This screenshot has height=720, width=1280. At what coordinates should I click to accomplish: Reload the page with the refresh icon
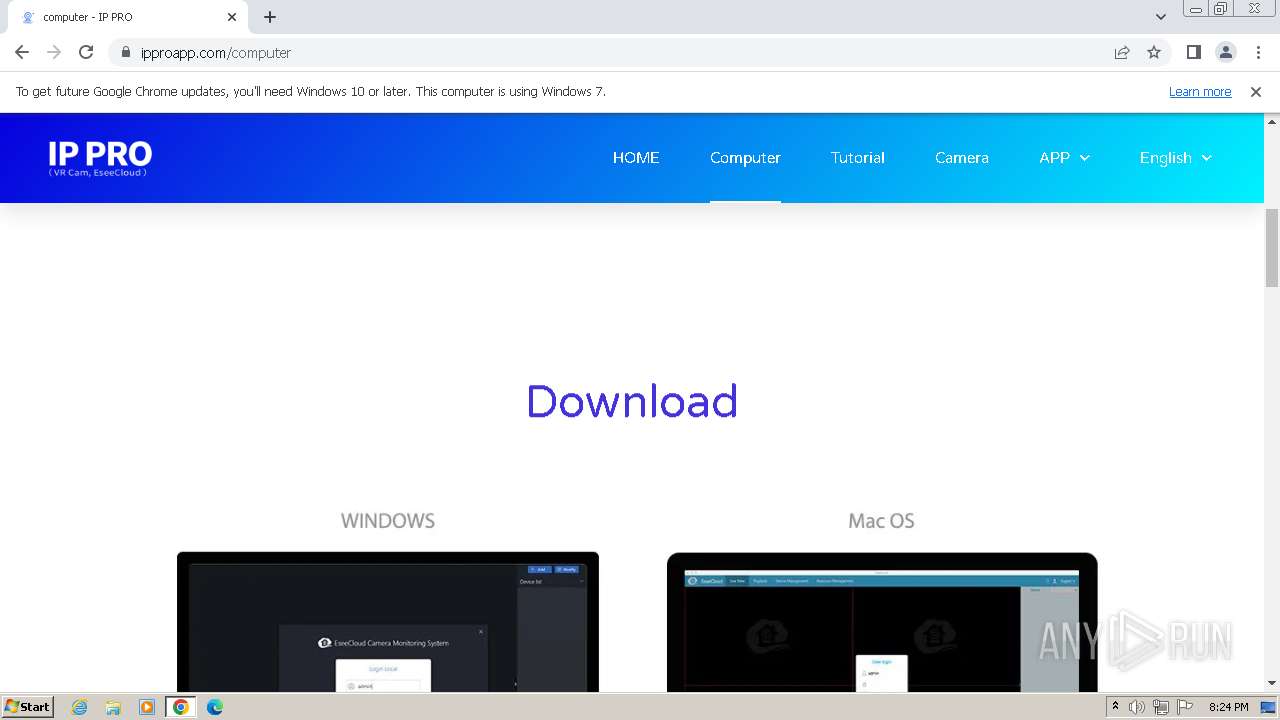(x=86, y=52)
